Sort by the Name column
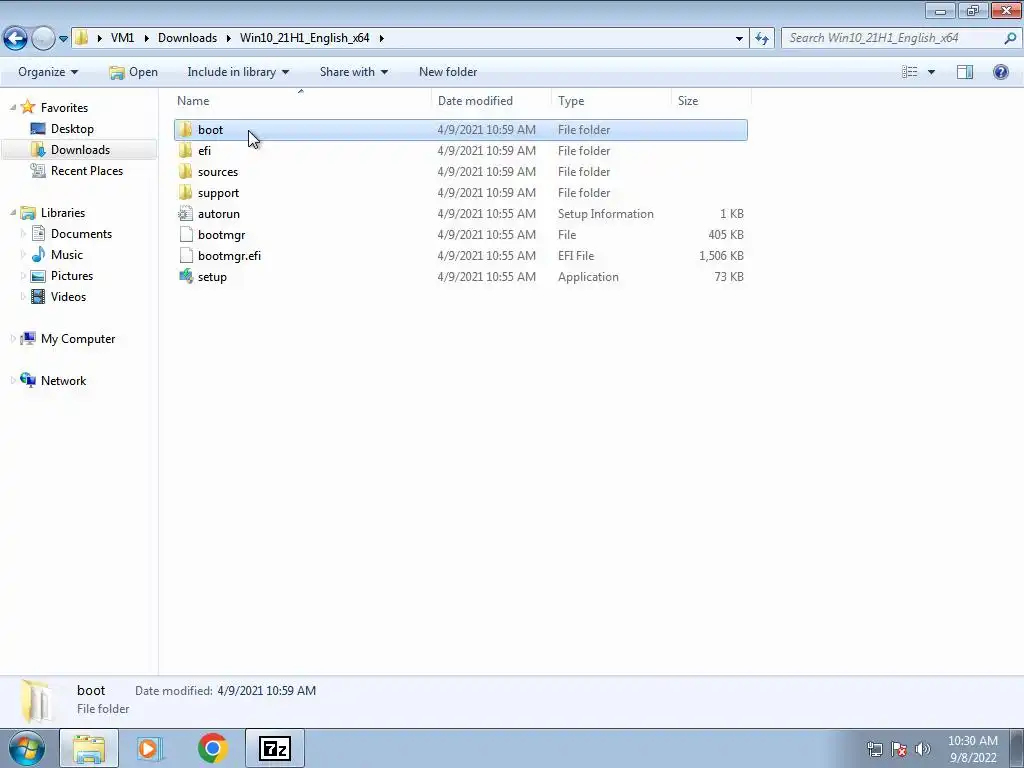This screenshot has height=768, width=1024. 303,101
